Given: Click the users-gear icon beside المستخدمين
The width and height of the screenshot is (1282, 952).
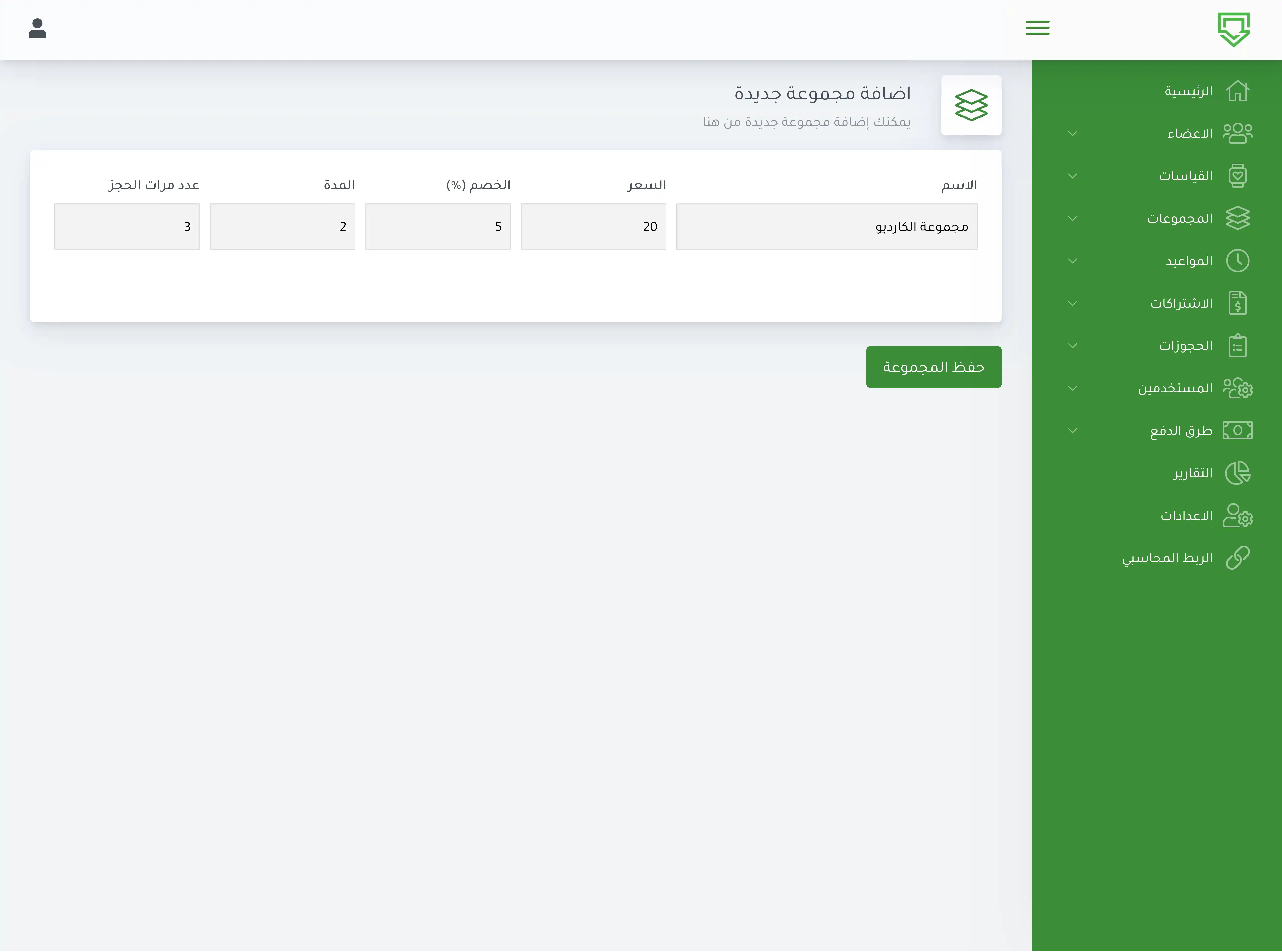Looking at the screenshot, I should (x=1238, y=388).
